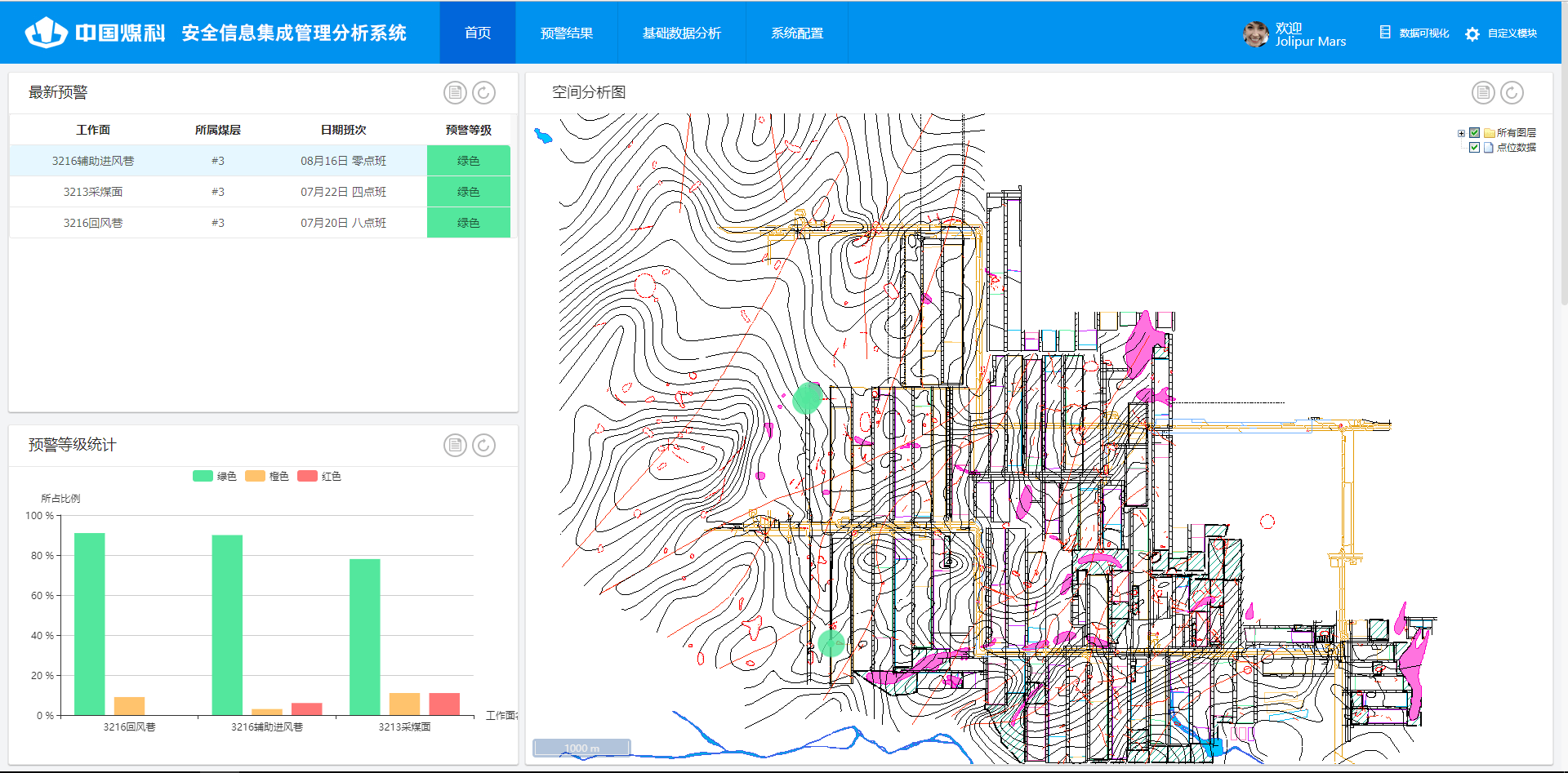Screen dimensions: 1568x773
Task: Open the 预警结果 tab
Action: tap(566, 33)
